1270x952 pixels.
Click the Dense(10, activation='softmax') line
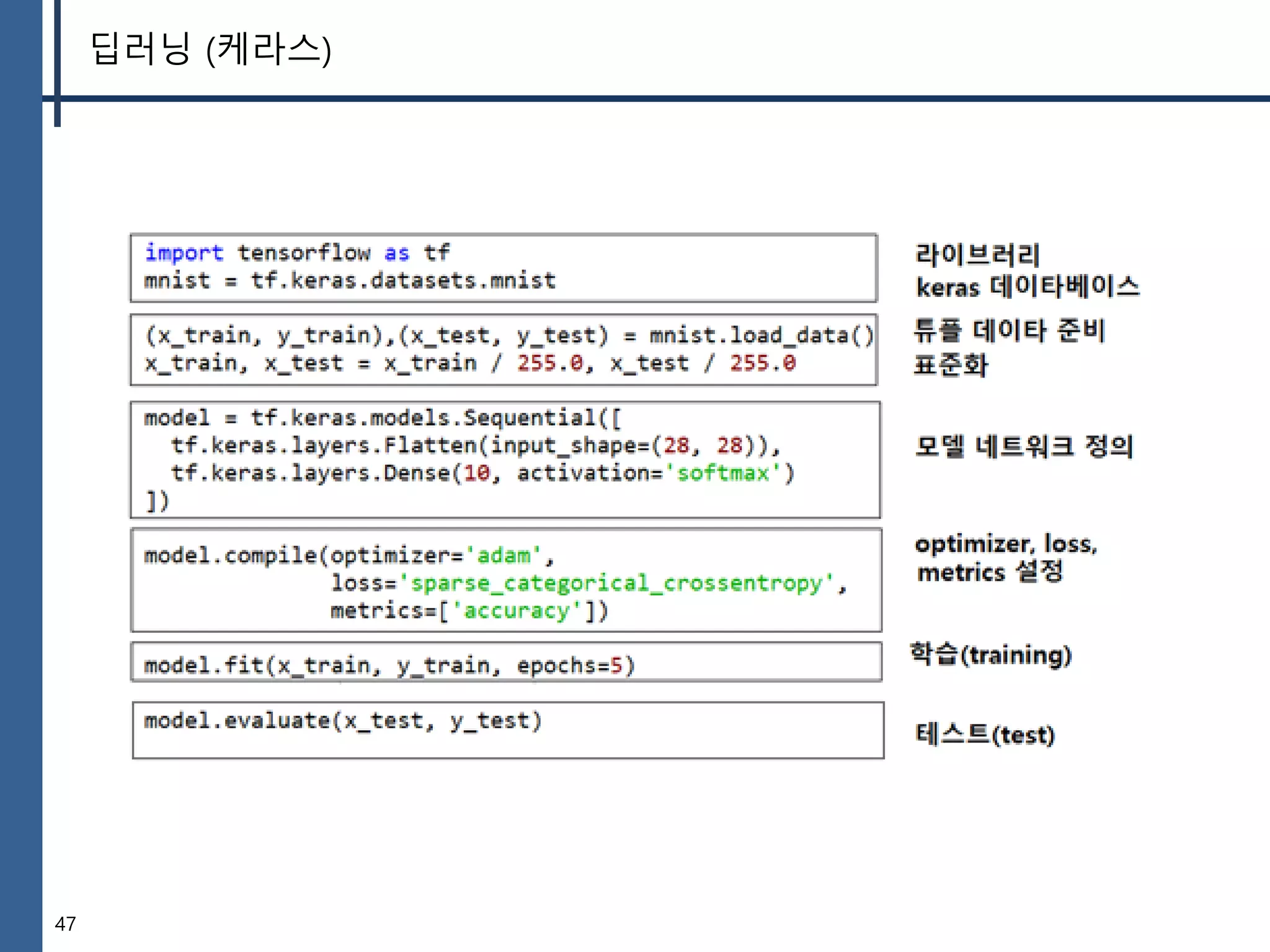(x=482, y=474)
